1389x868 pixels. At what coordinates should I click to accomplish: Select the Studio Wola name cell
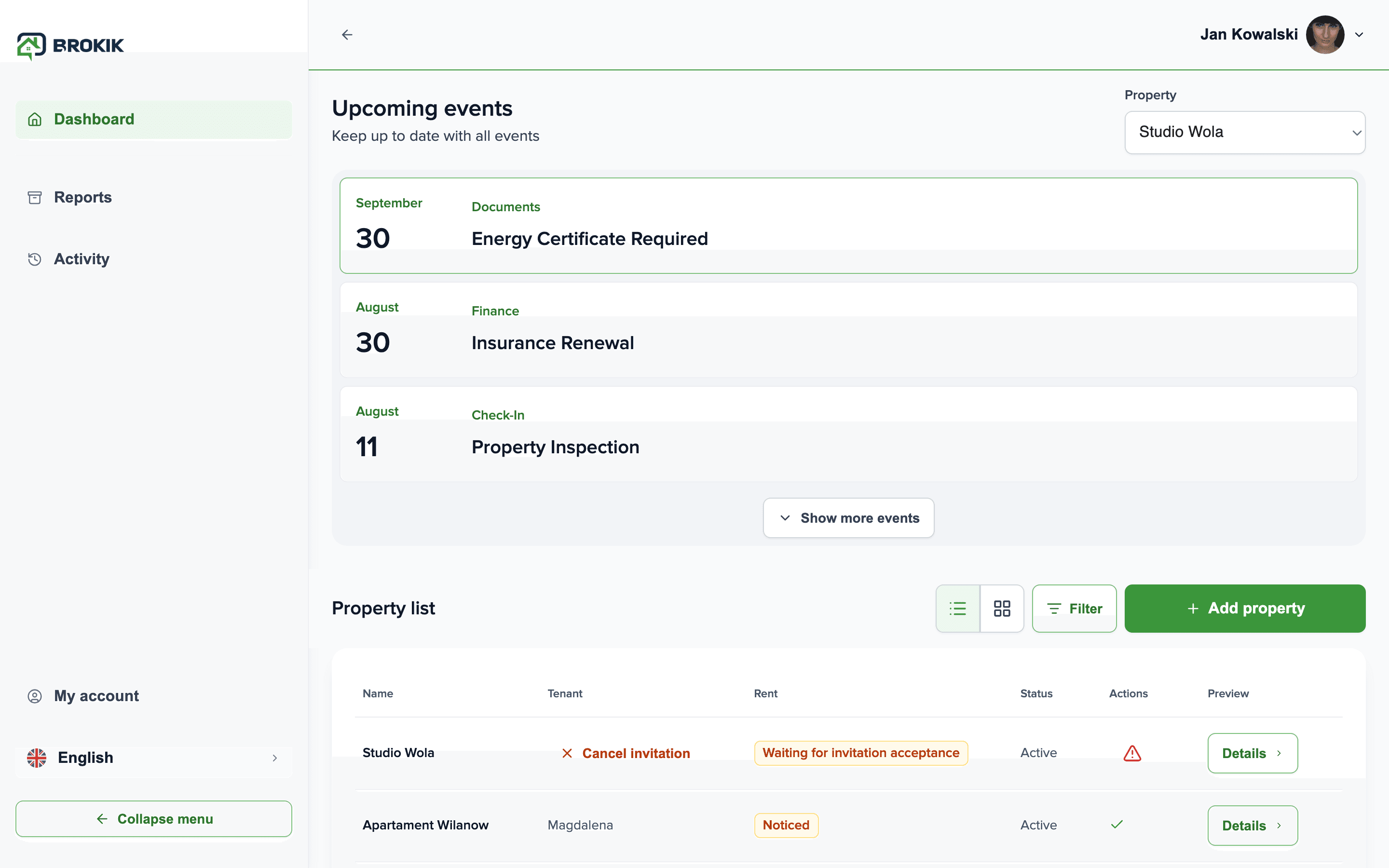398,753
